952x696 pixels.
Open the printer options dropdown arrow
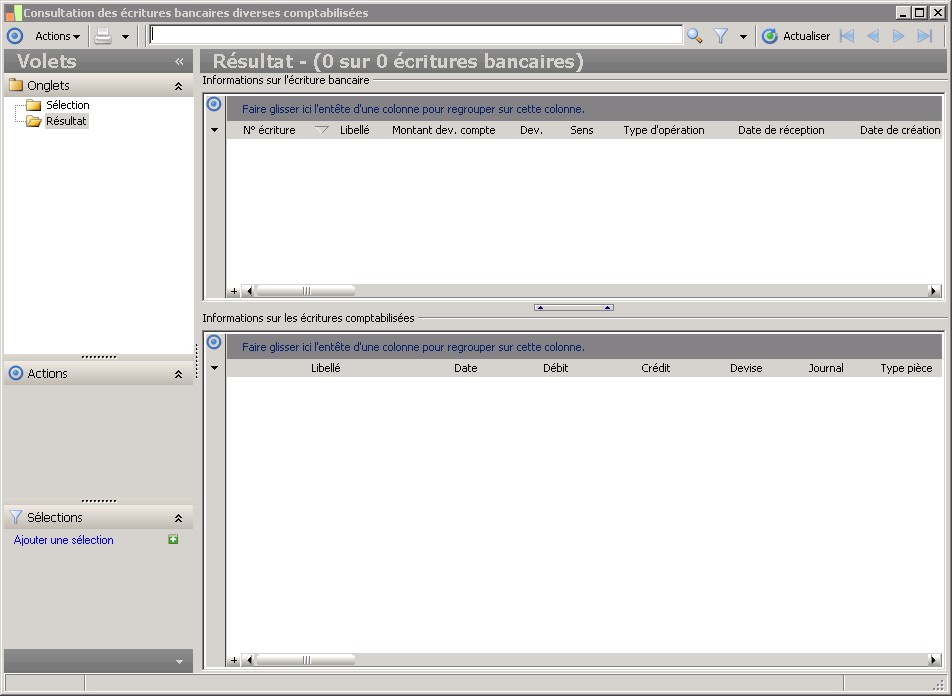tap(125, 36)
